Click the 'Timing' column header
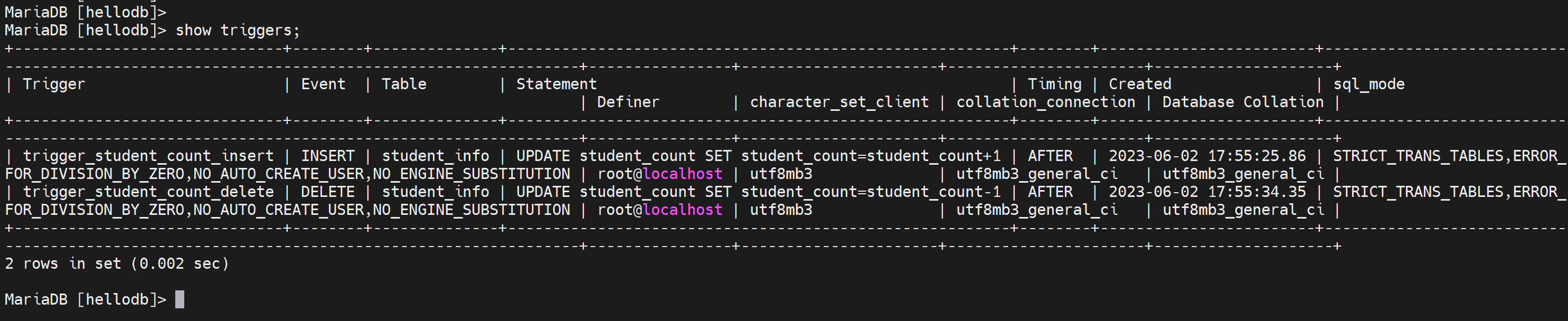The image size is (1568, 321). tap(1054, 84)
